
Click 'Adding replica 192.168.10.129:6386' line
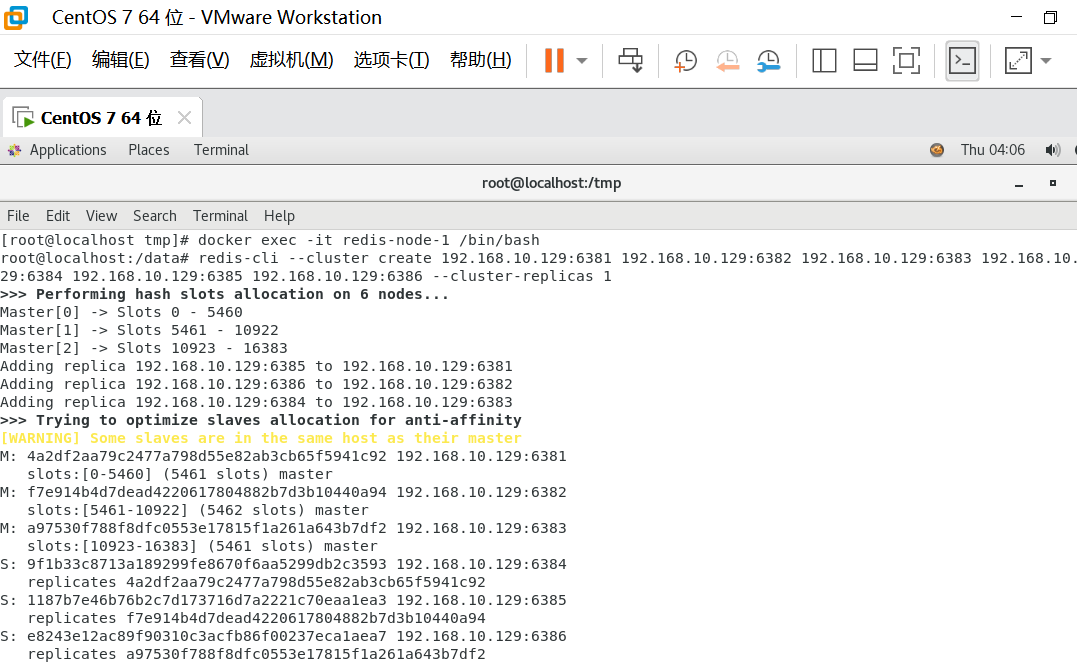pos(256,384)
